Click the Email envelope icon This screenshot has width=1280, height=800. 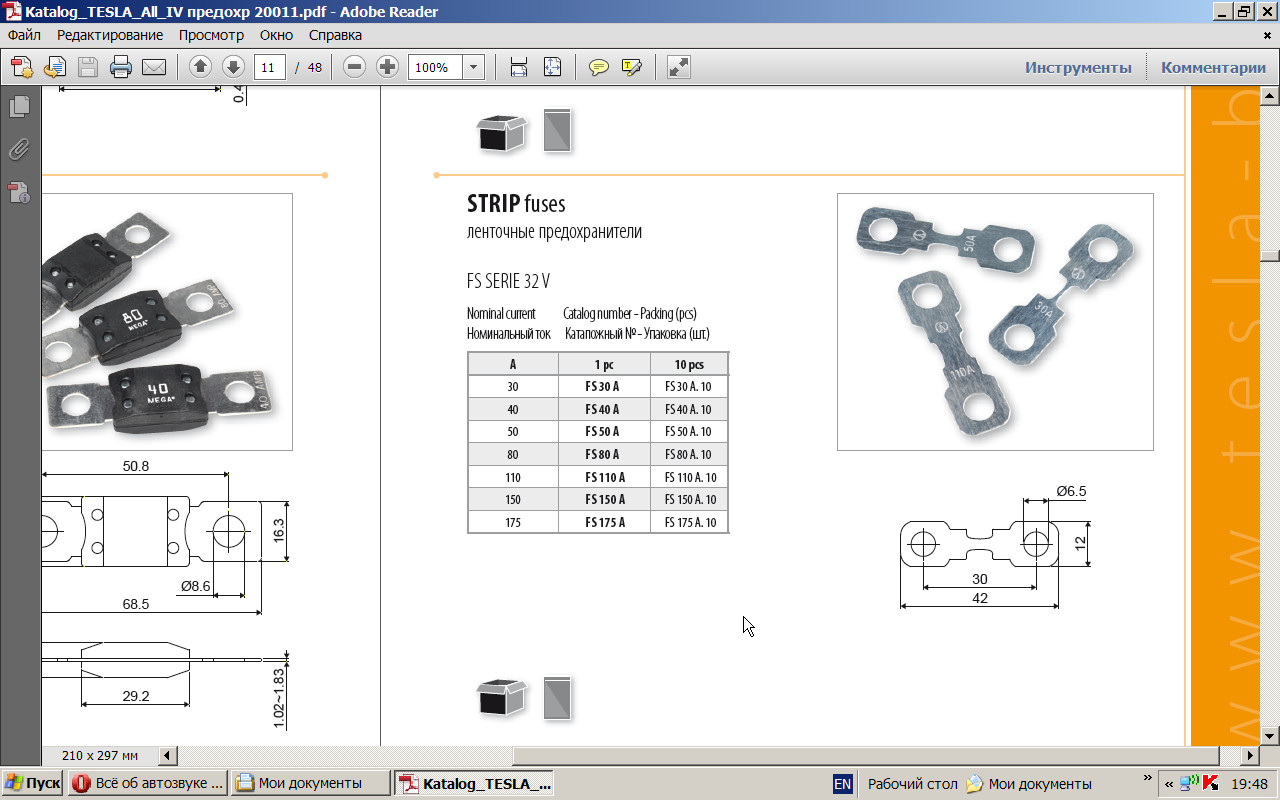pyautogui.click(x=154, y=67)
